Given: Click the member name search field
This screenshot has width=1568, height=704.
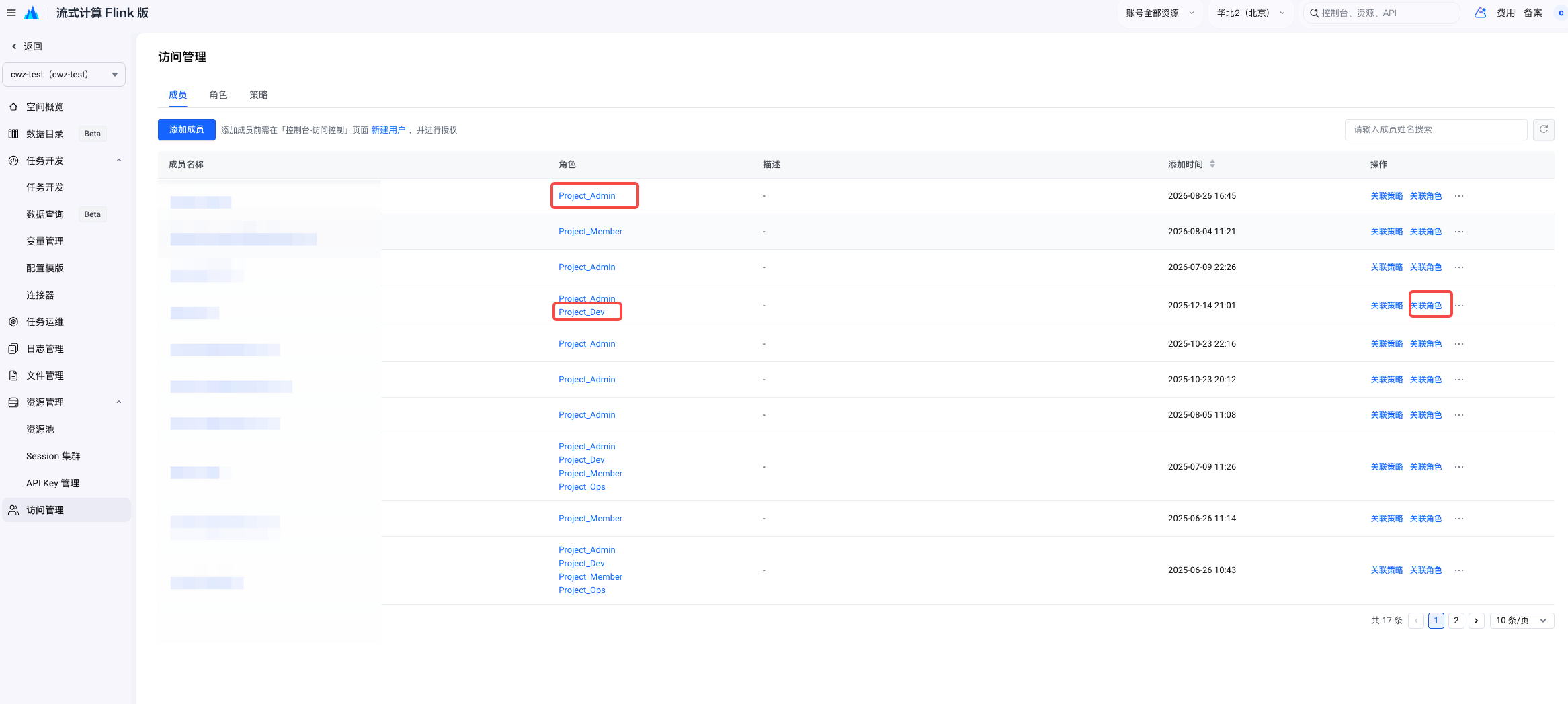Looking at the screenshot, I should tap(1436, 130).
